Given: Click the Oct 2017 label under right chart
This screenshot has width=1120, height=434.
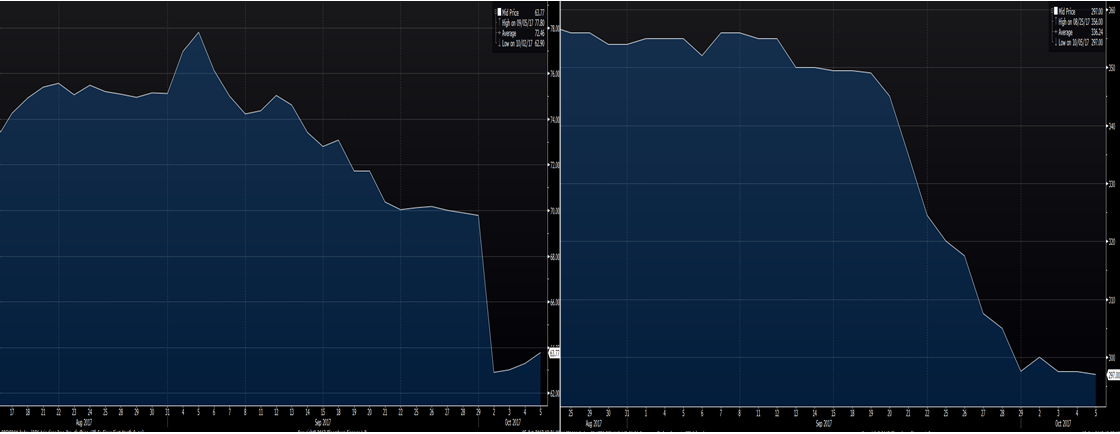Looking at the screenshot, I should coord(1067,422).
